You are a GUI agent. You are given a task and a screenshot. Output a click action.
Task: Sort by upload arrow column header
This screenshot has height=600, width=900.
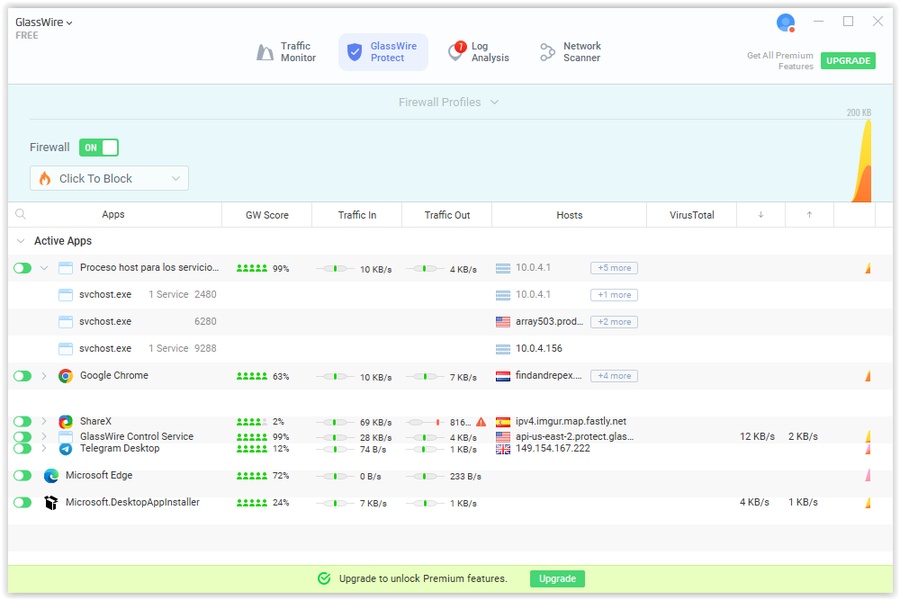[x=809, y=215]
